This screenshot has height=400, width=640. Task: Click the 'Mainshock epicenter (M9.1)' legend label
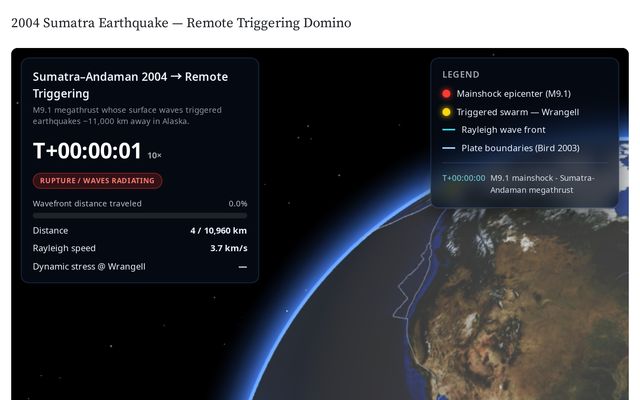pos(513,94)
